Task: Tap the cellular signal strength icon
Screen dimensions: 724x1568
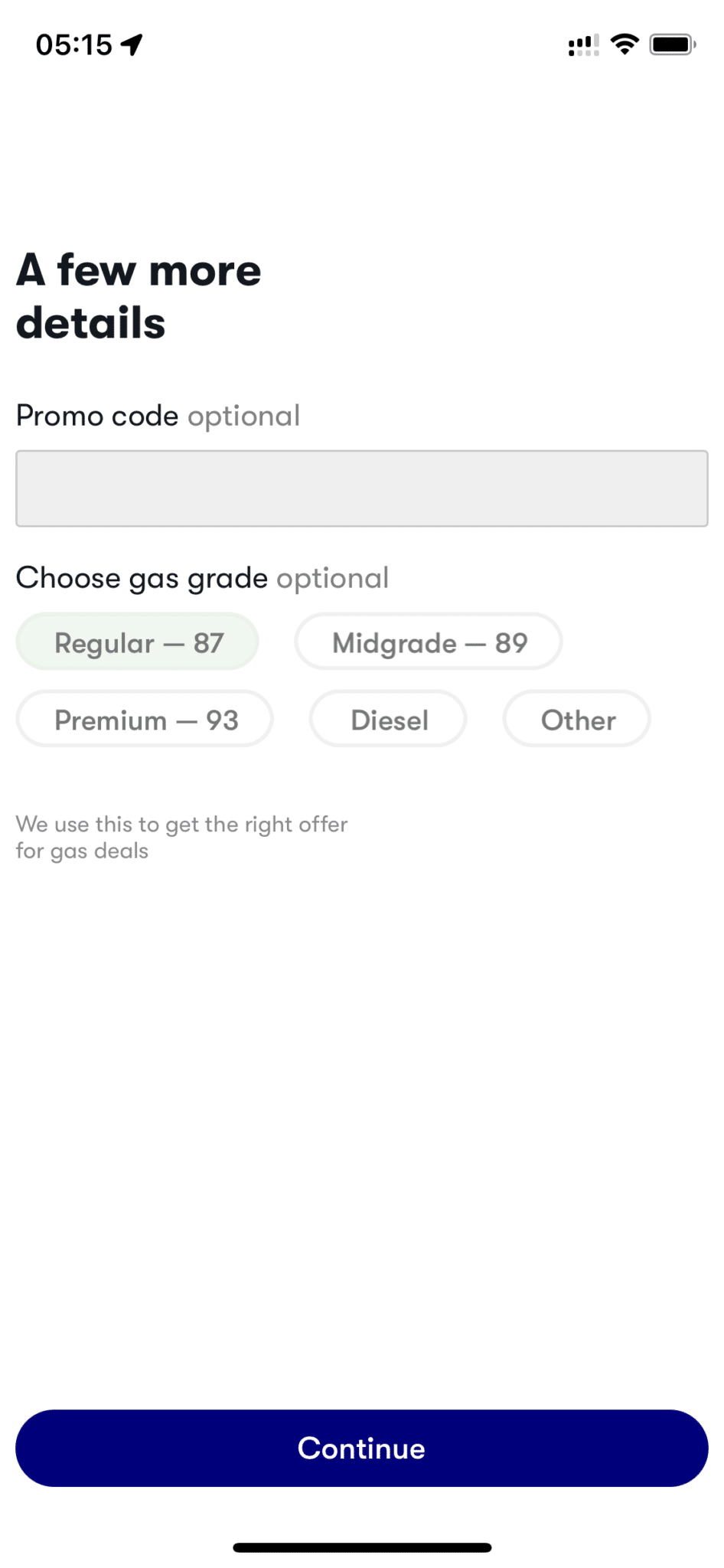Action: pyautogui.click(x=583, y=45)
